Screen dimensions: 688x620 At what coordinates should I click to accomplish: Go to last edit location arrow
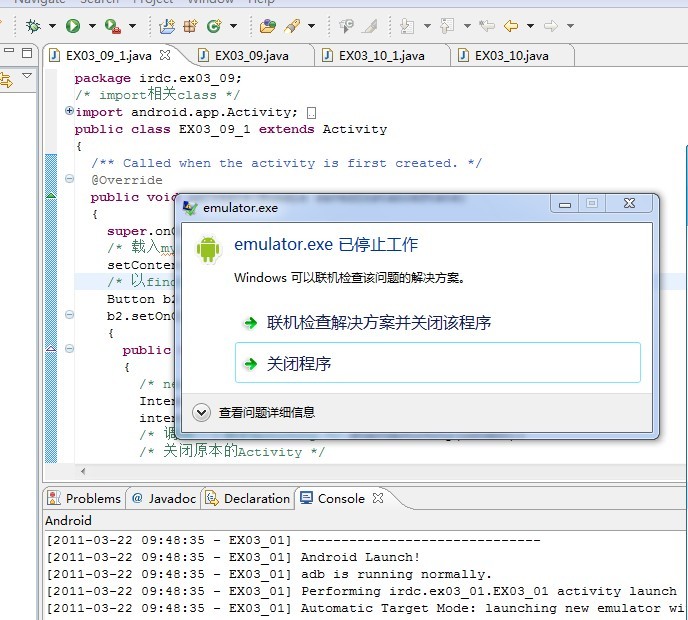point(487,26)
